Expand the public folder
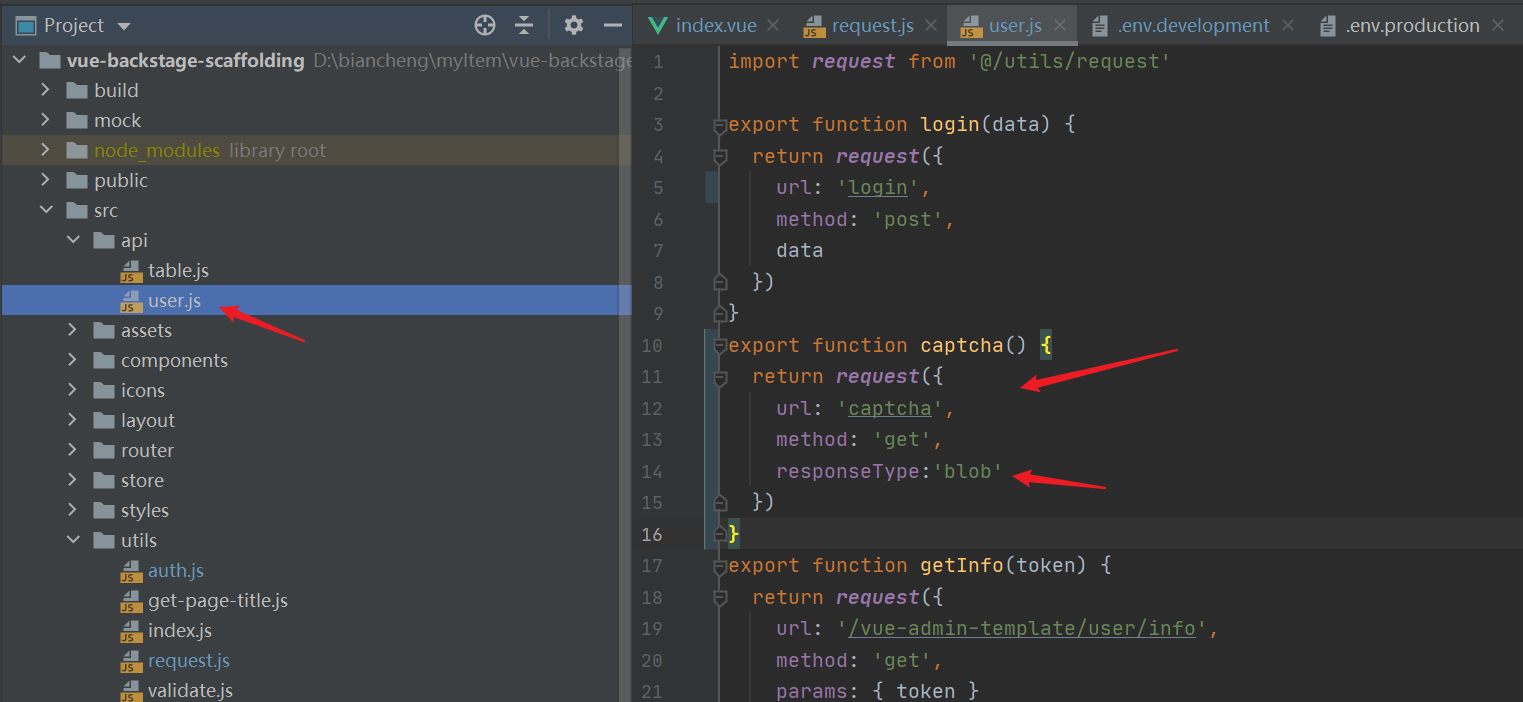This screenshot has height=702, width=1523. 45,180
